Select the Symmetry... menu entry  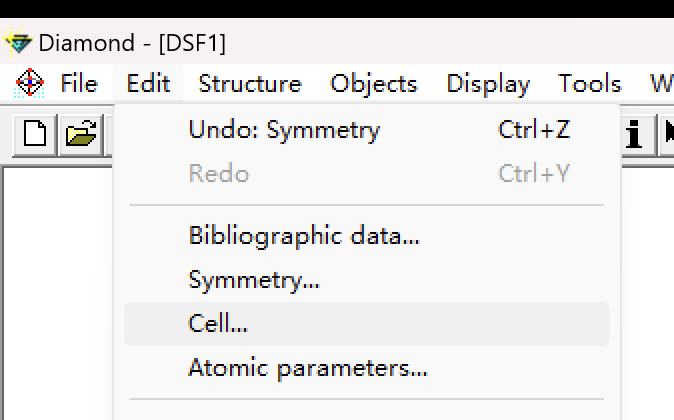tap(254, 281)
